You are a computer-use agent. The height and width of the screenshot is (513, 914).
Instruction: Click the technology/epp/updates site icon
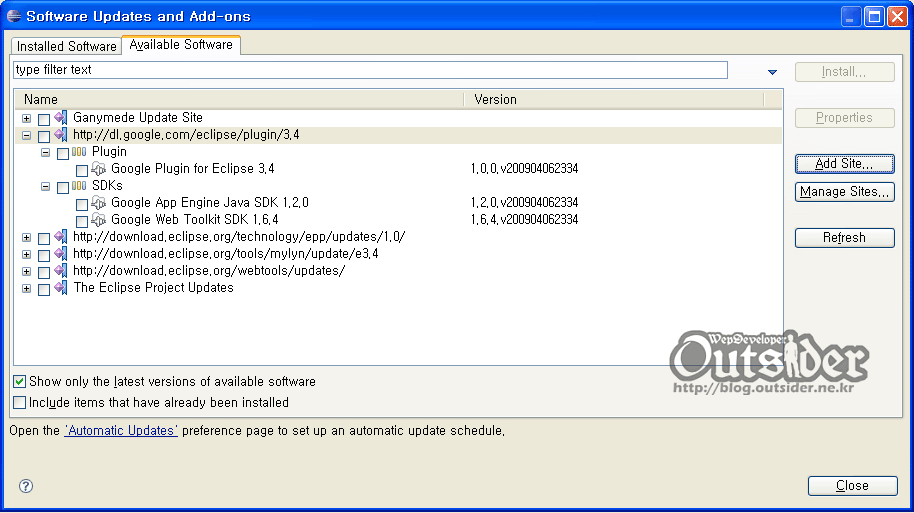point(61,237)
